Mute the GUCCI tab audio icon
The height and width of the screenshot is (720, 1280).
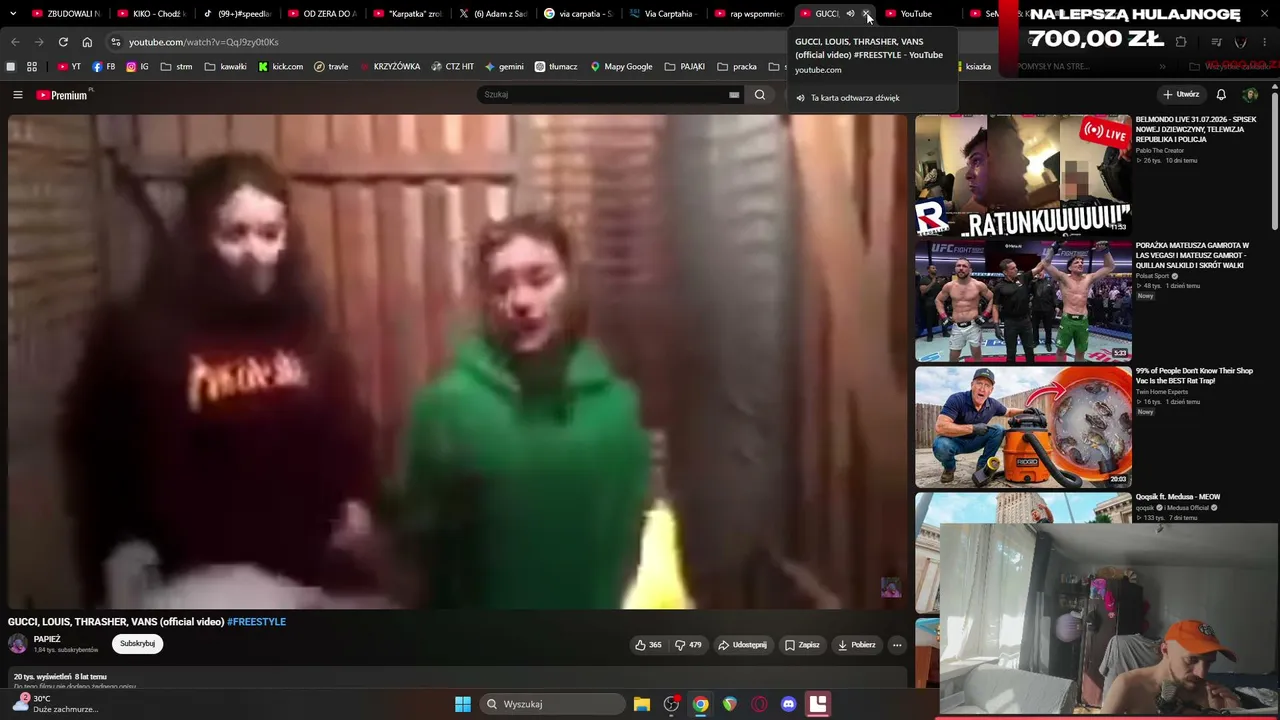[x=850, y=14]
